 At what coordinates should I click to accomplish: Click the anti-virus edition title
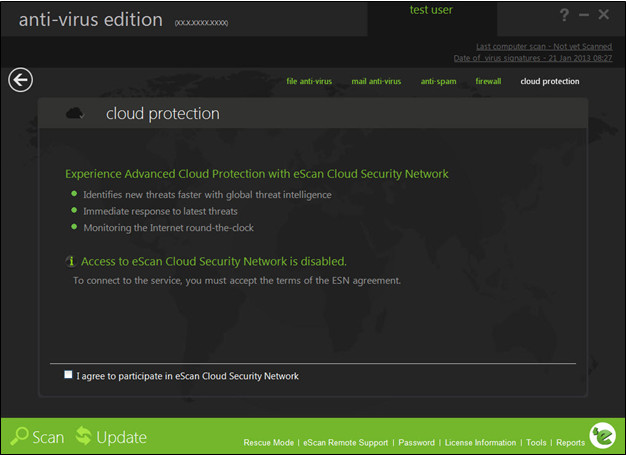pos(91,20)
